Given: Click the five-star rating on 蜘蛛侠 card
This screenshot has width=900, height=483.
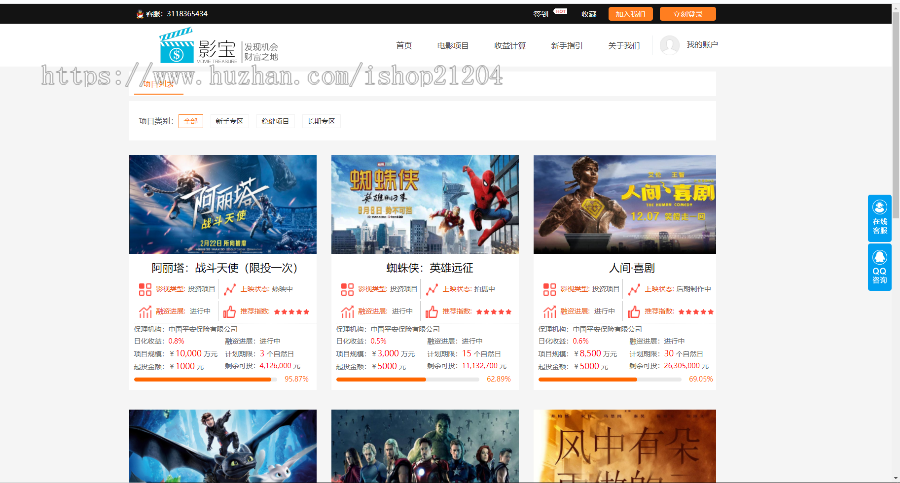Looking at the screenshot, I should [x=494, y=312].
